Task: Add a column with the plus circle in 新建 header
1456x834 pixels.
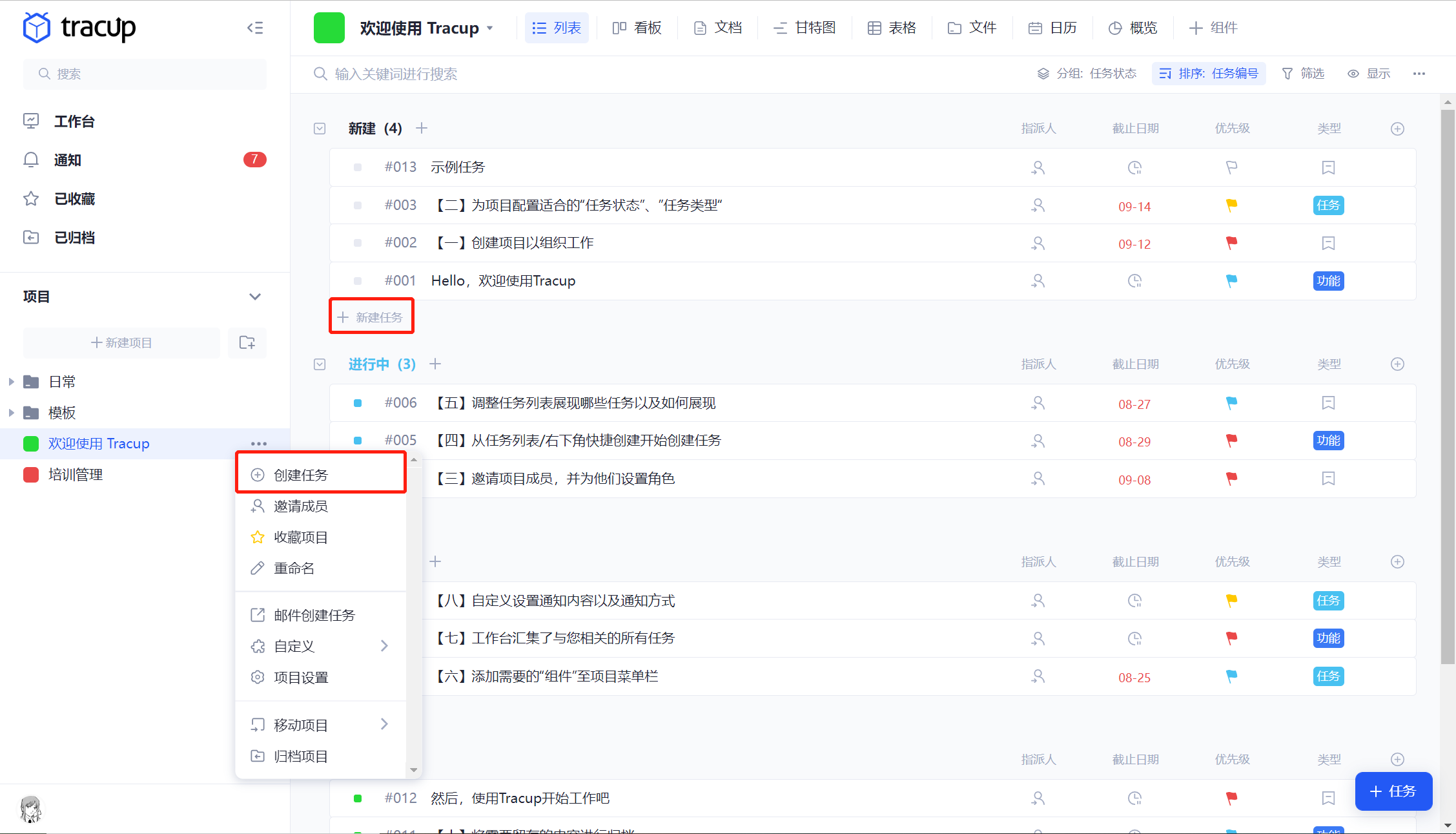Action: point(1397,129)
